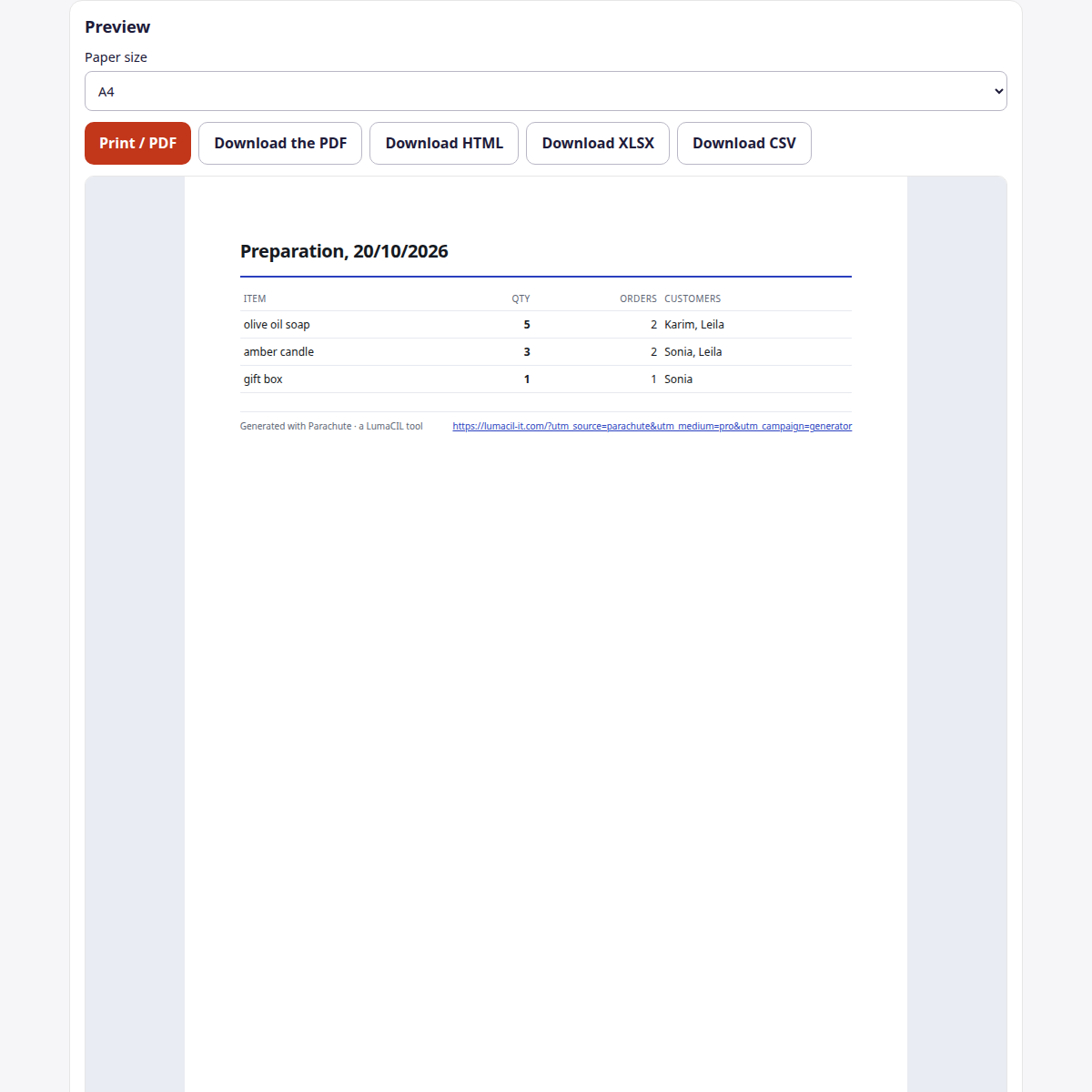Click the Sonia, Leila customers cell
The height and width of the screenshot is (1092, 1092).
click(x=693, y=352)
